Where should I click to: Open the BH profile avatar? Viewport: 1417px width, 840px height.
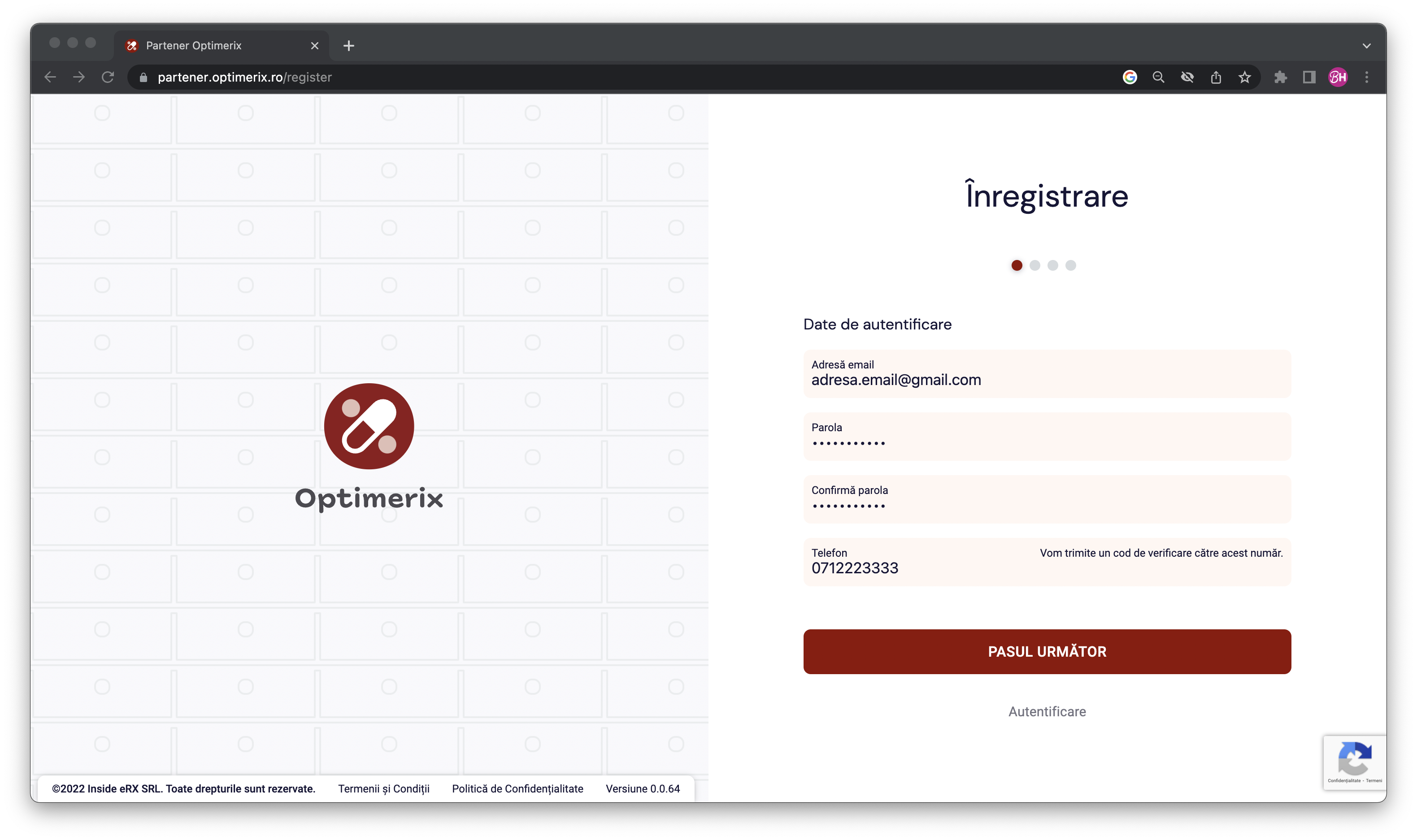coord(1339,77)
